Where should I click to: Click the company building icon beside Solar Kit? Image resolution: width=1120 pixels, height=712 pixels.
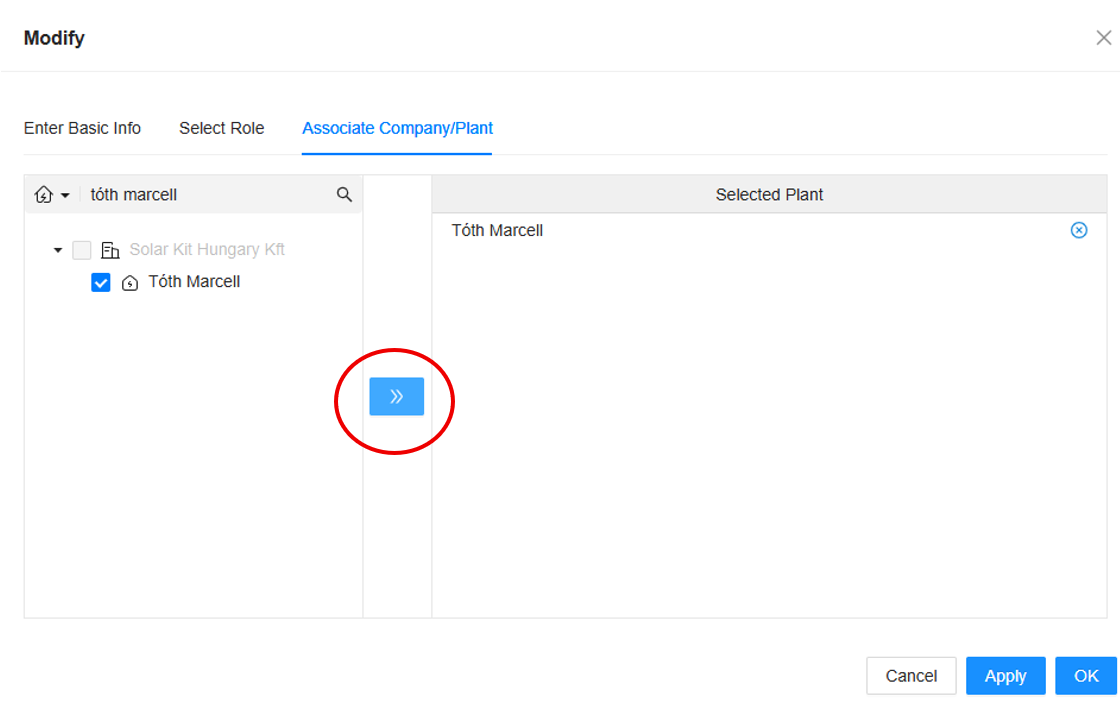(x=111, y=250)
